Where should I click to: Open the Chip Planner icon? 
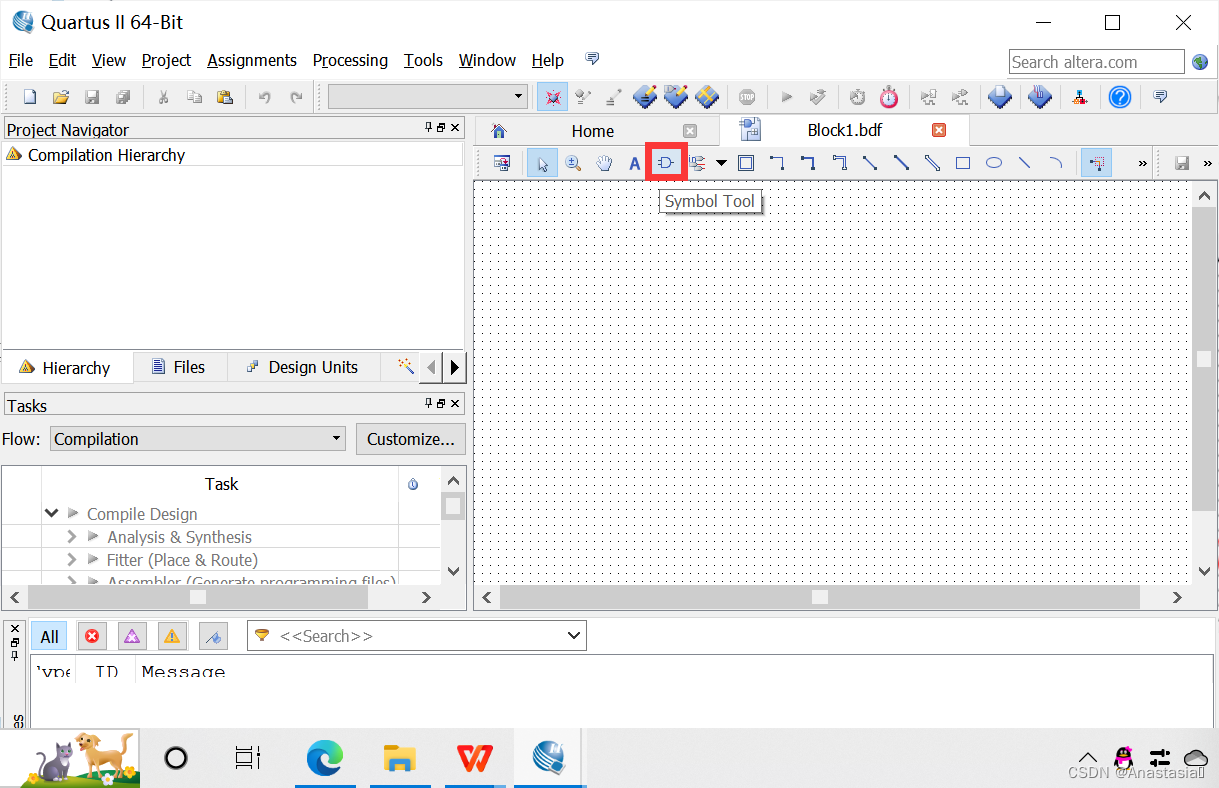click(x=707, y=97)
